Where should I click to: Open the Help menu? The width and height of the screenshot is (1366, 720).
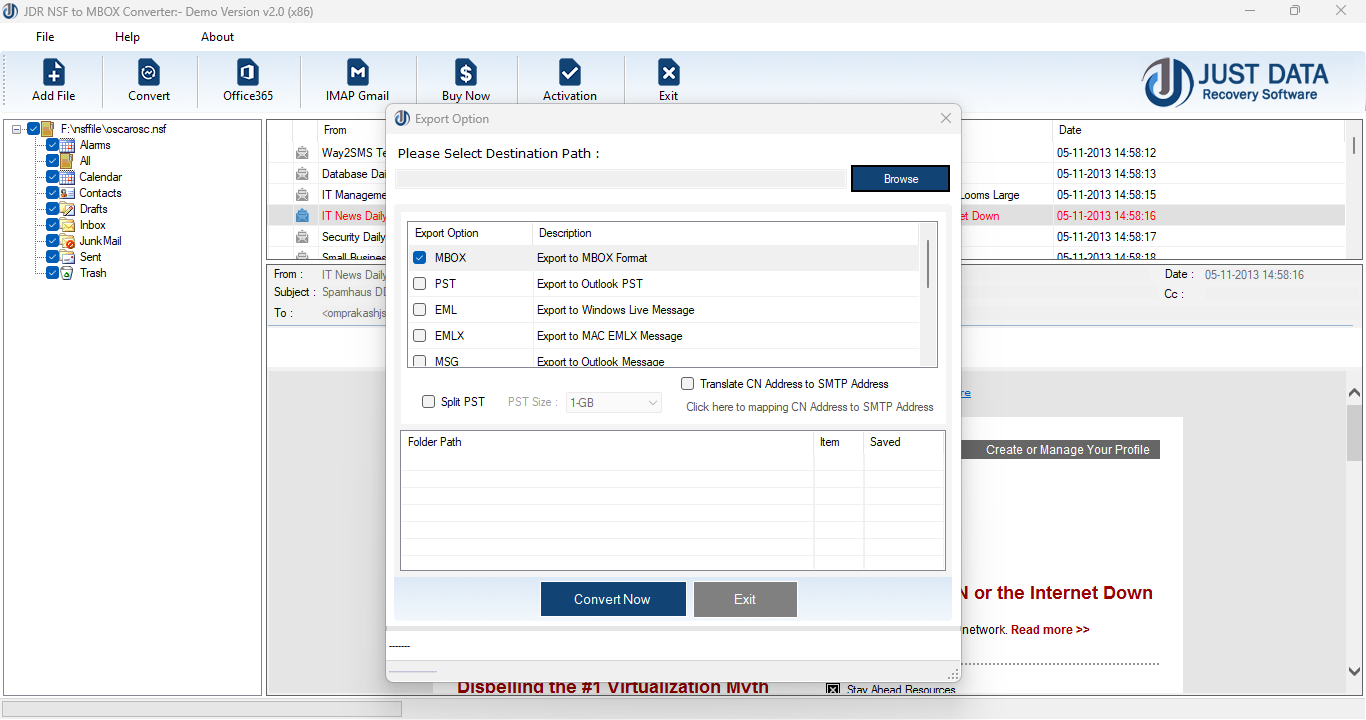coord(128,37)
